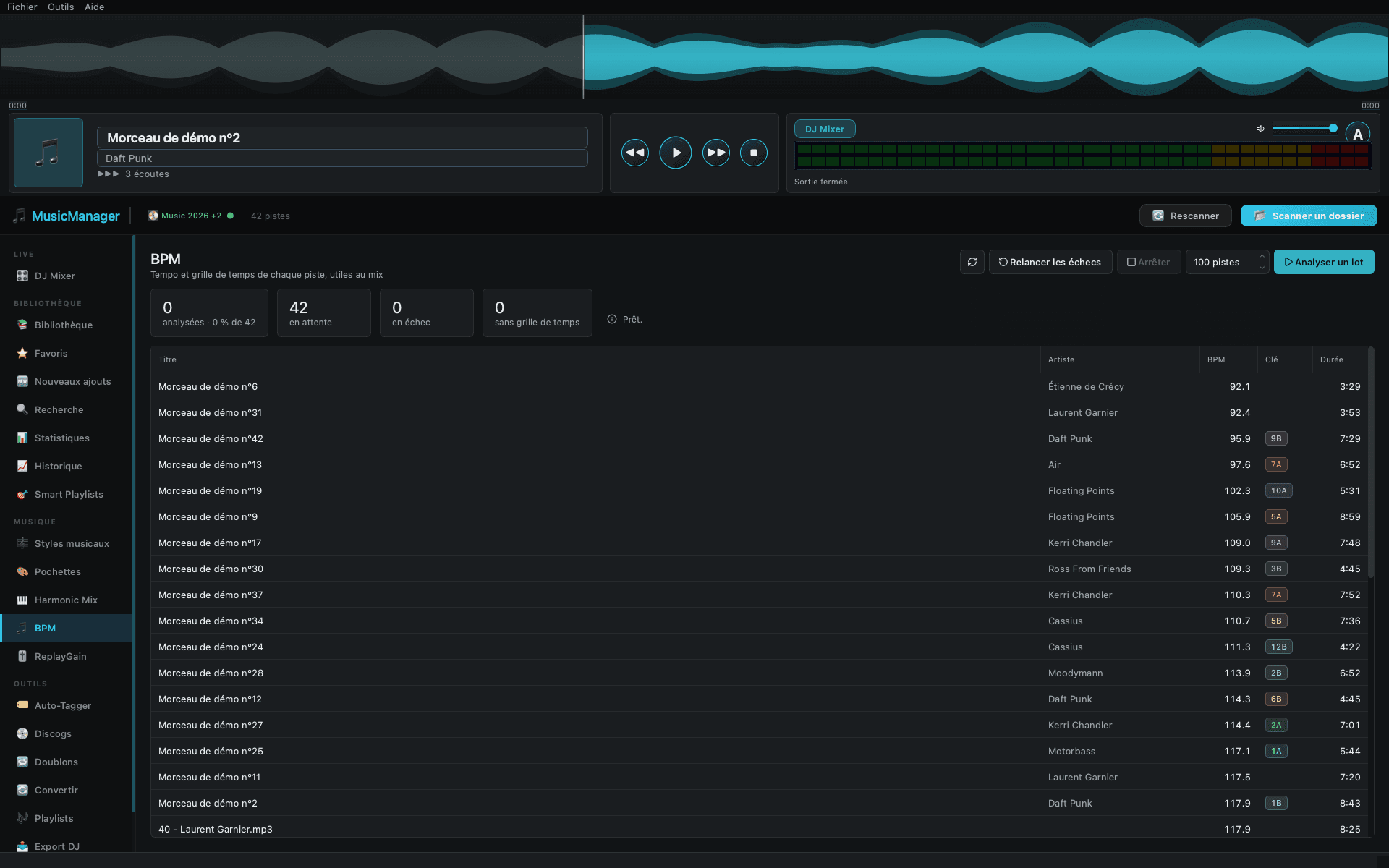Click the speaker volume icon

(1260, 129)
